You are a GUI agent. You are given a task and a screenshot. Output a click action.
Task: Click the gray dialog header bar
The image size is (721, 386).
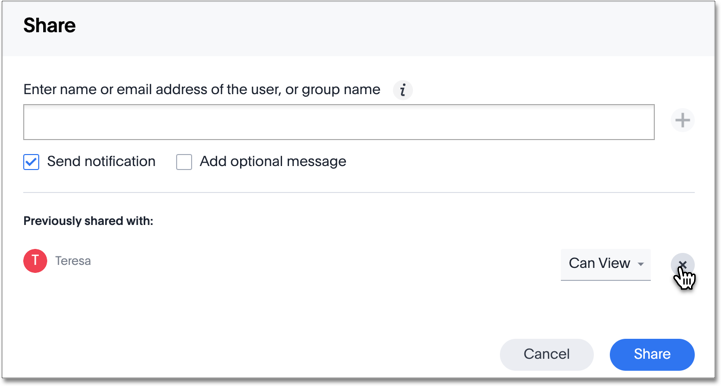359,29
